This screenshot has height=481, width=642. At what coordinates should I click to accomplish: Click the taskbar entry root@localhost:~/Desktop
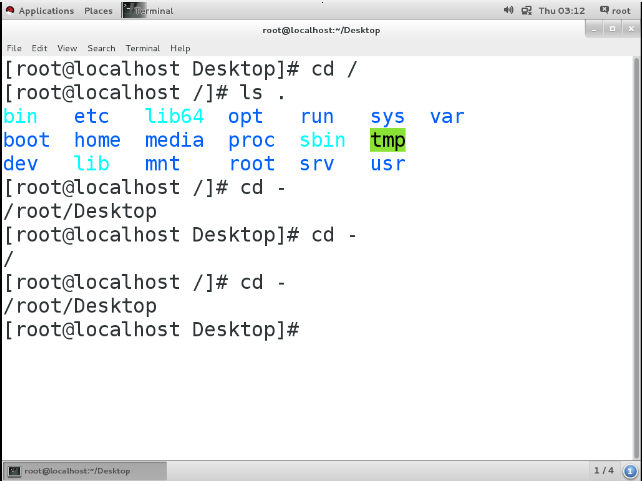pos(85,471)
